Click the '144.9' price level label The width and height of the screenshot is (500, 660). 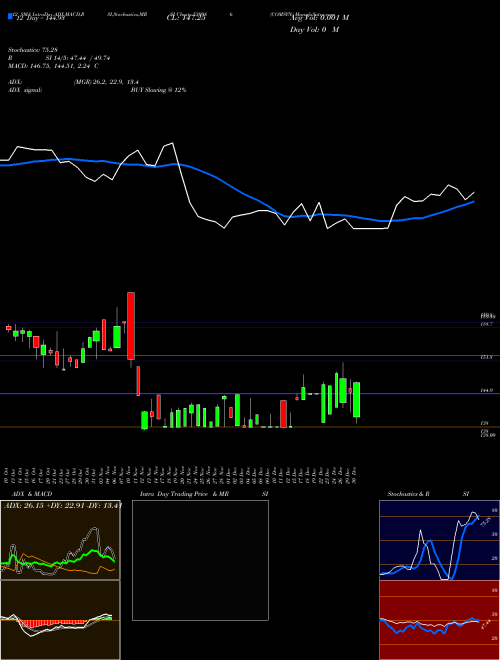[x=486, y=391]
